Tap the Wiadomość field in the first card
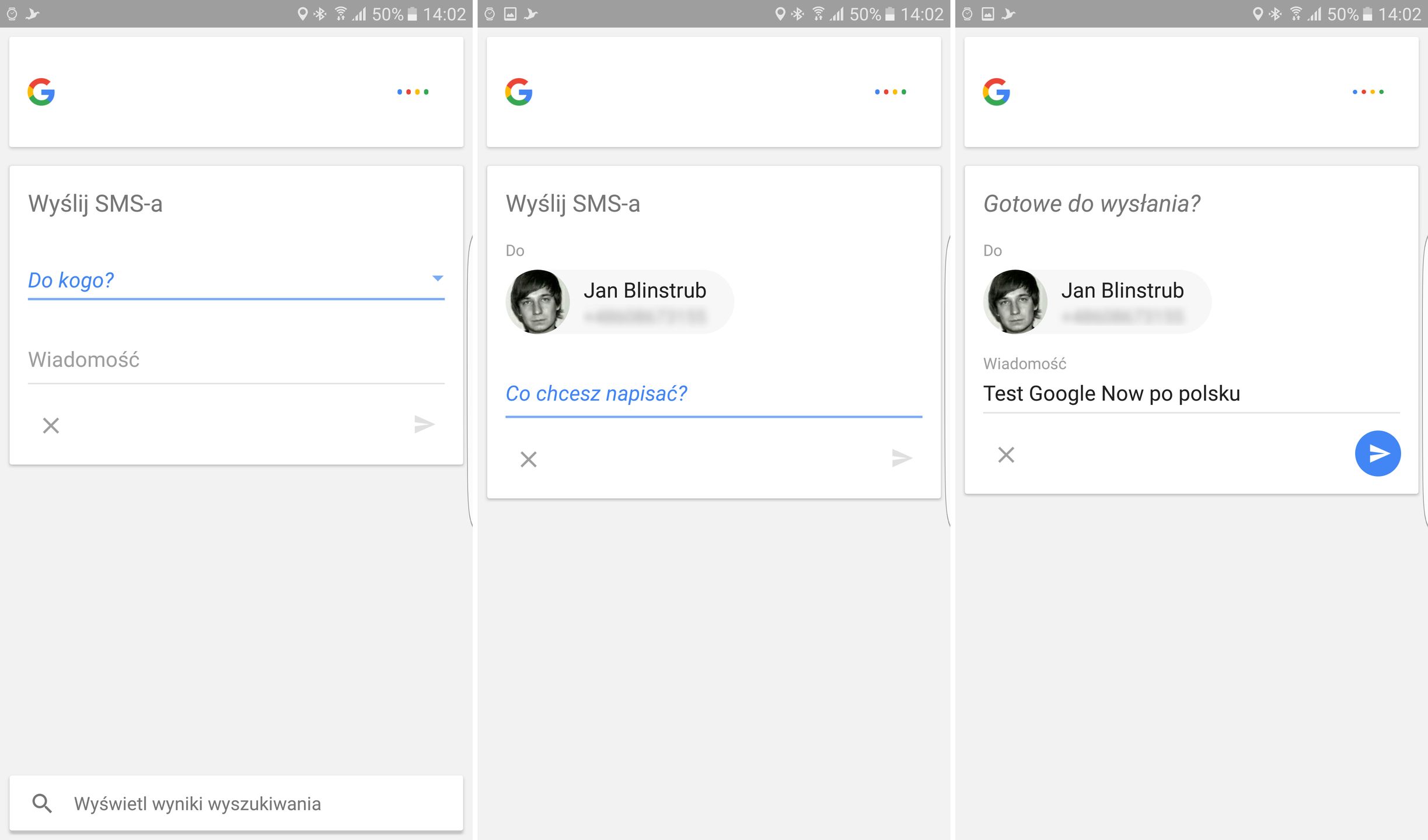 pos(84,359)
